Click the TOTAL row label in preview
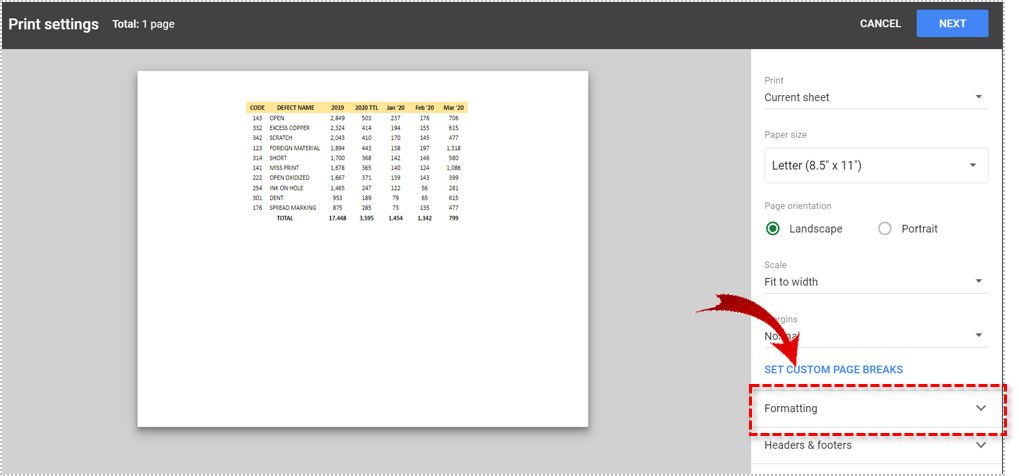 [285, 218]
